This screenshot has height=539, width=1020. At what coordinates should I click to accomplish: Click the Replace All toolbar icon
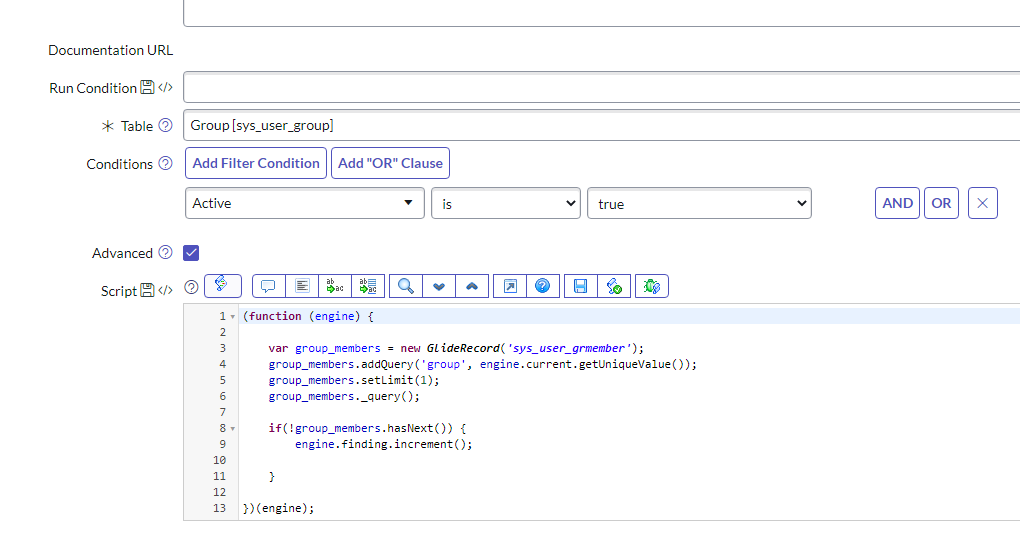(x=368, y=286)
